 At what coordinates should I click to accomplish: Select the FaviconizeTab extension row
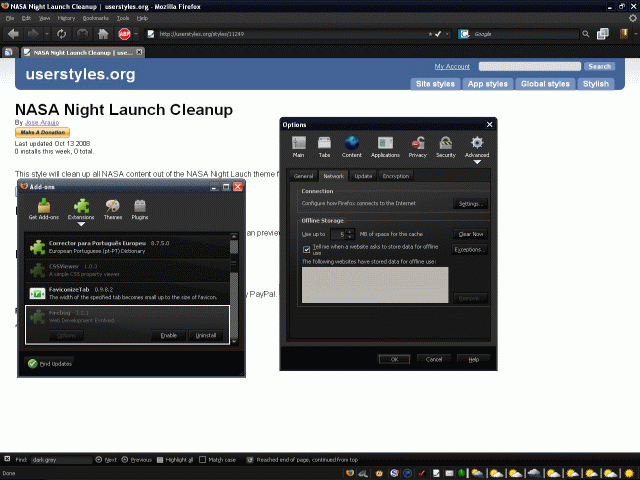[127, 293]
